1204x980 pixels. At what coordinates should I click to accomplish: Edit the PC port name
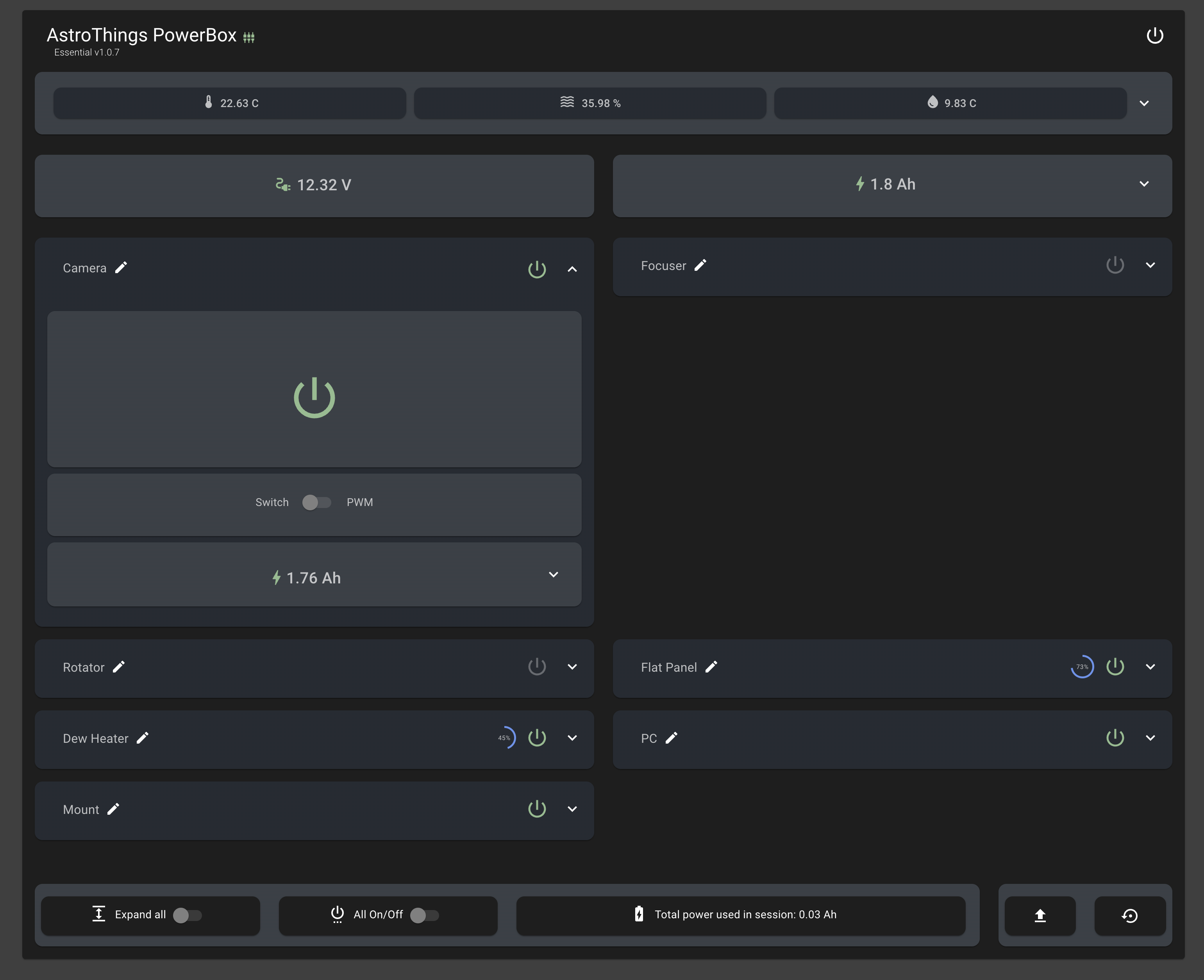pyautogui.click(x=671, y=739)
